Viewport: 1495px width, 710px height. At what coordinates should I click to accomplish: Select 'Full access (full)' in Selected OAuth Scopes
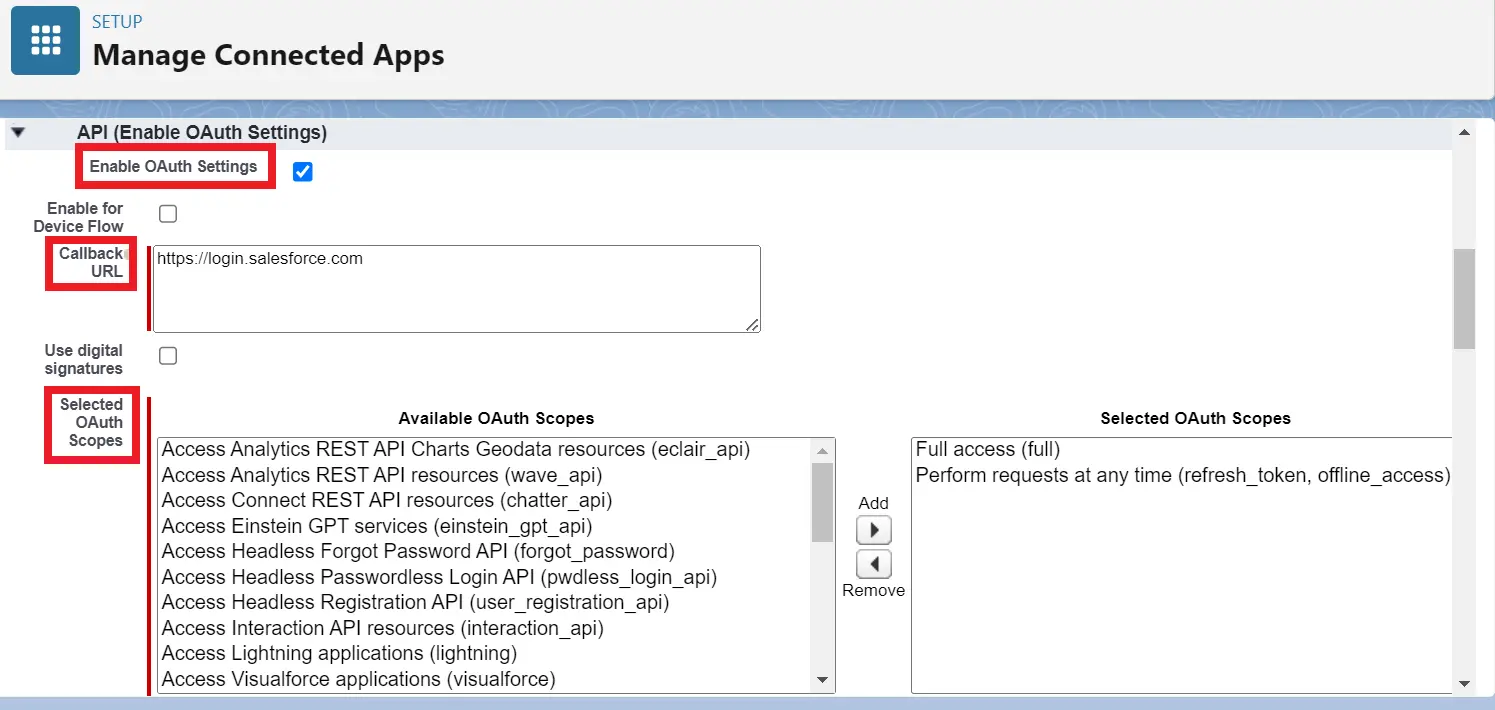tap(988, 448)
